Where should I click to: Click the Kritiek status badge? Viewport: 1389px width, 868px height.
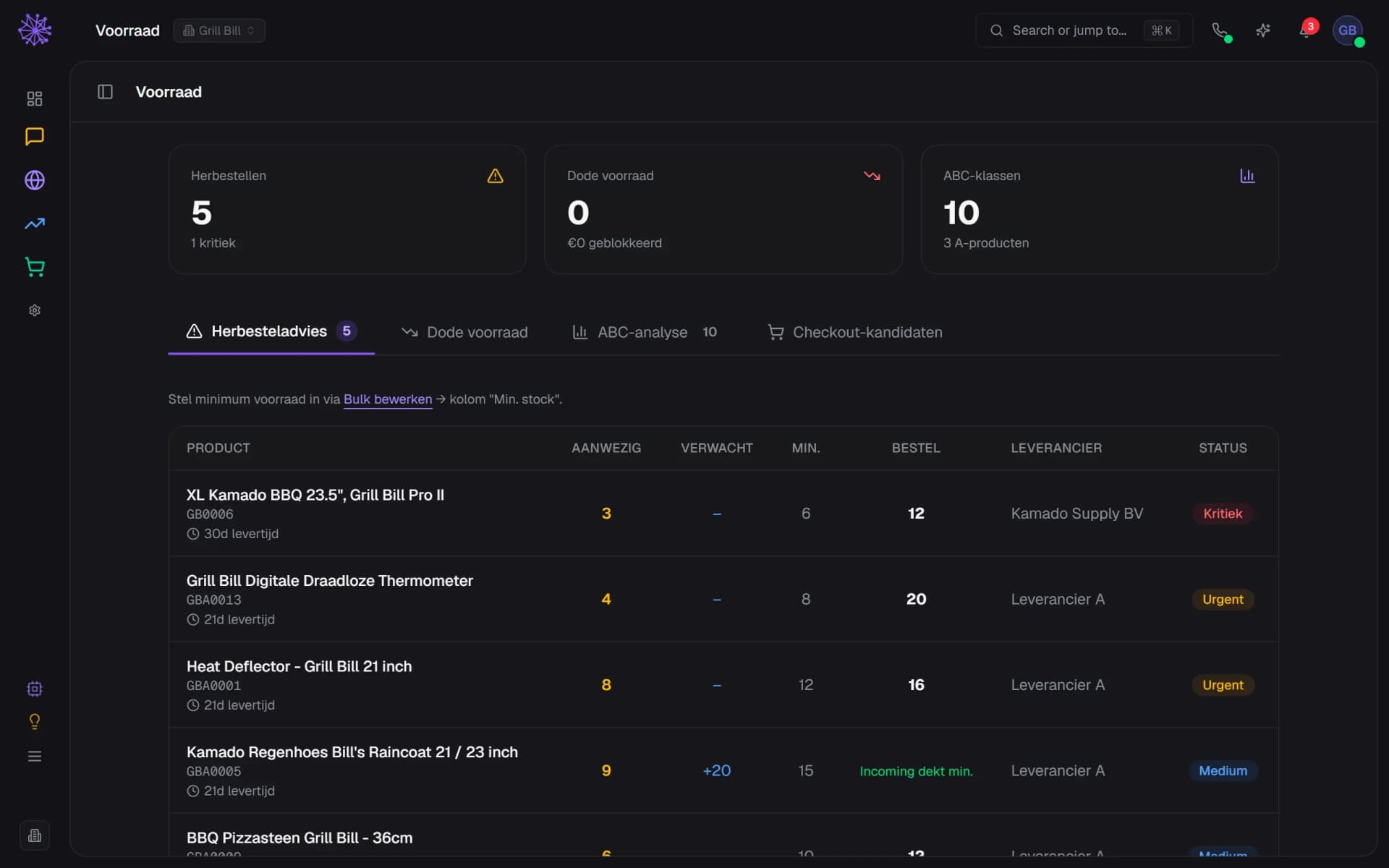click(1223, 514)
